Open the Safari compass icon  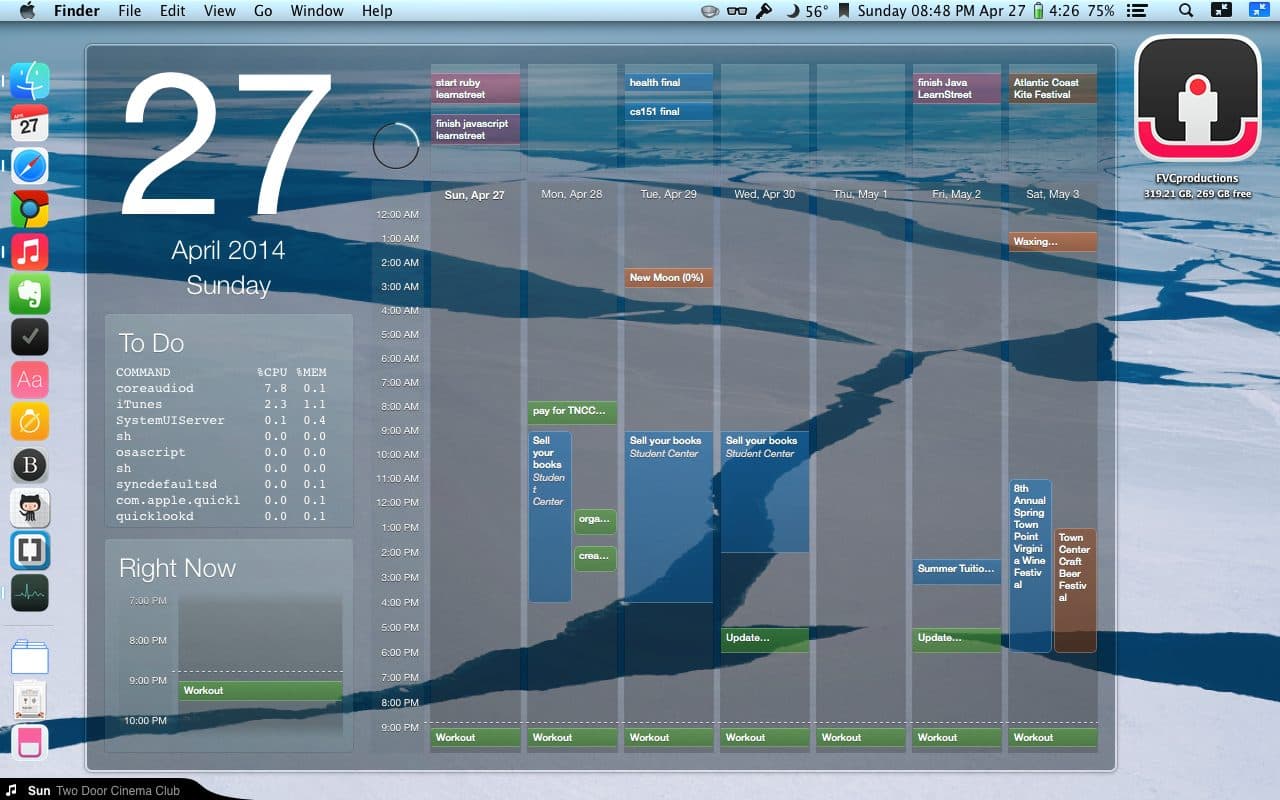point(30,167)
